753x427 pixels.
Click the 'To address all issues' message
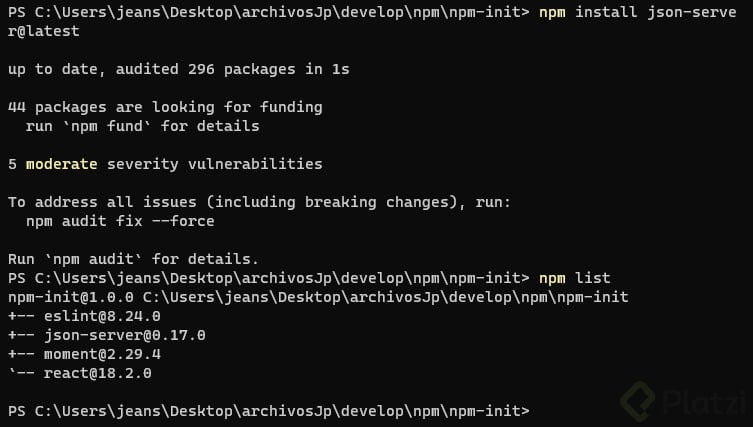pyautogui.click(x=259, y=202)
